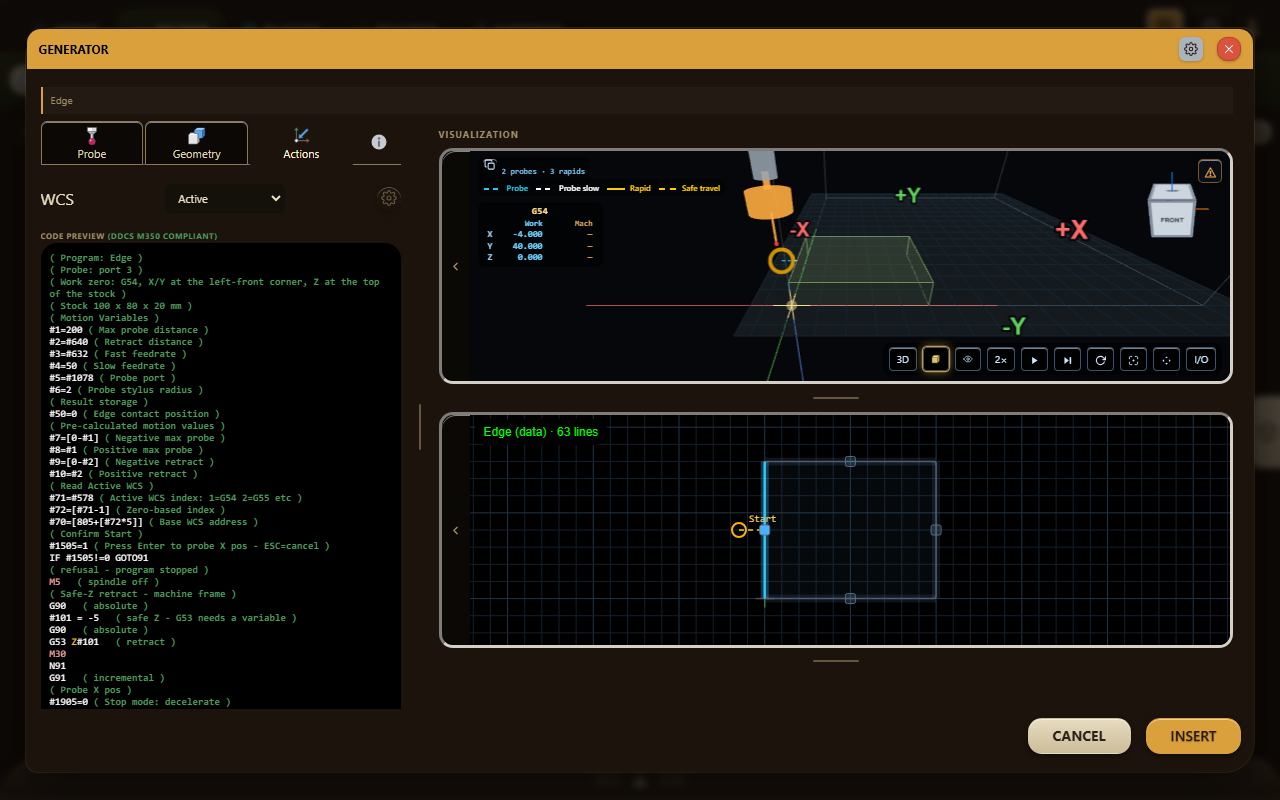Play the toolpath simulation
The height and width of the screenshot is (800, 1280).
pos(1034,359)
